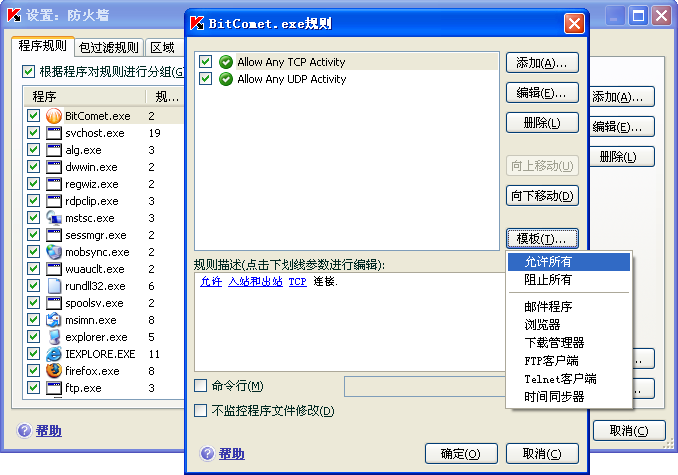The image size is (678, 475).
Task: Choose 浏览器 template
Action: tap(569, 325)
